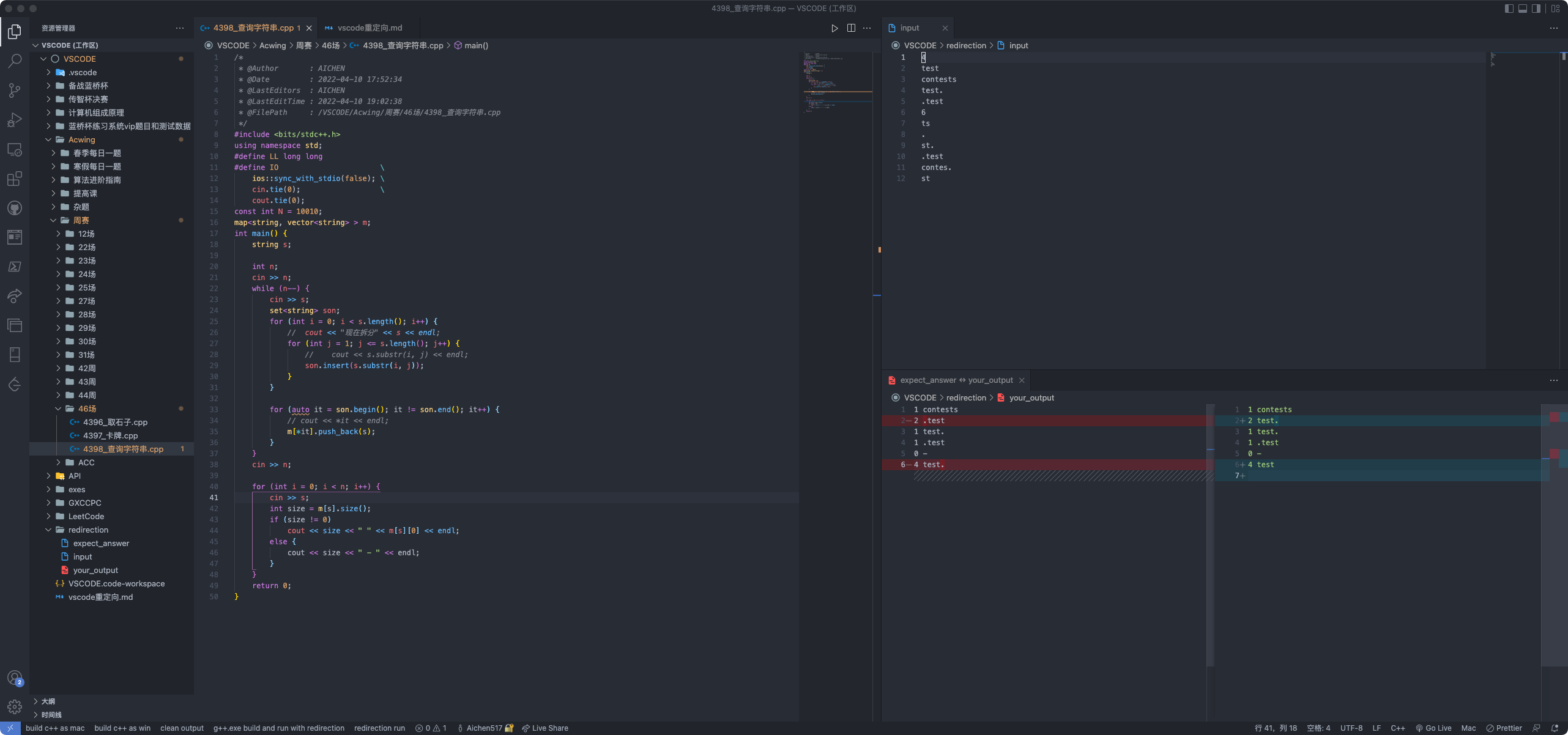Screen dimensions: 1568x735
Task: Open customize layout icon
Action: click(1555, 9)
